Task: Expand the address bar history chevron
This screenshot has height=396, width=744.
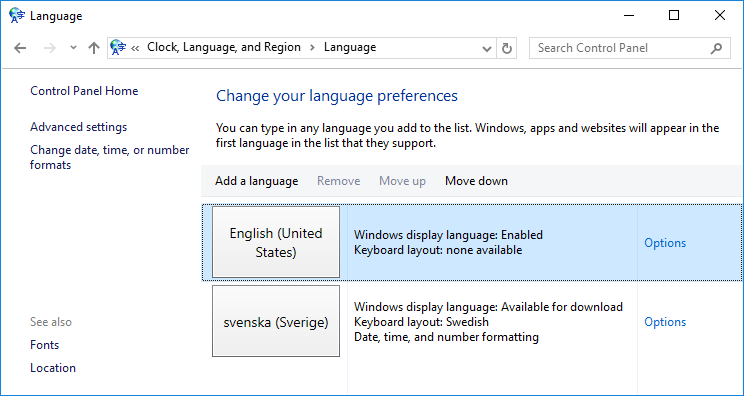Action: (x=486, y=48)
